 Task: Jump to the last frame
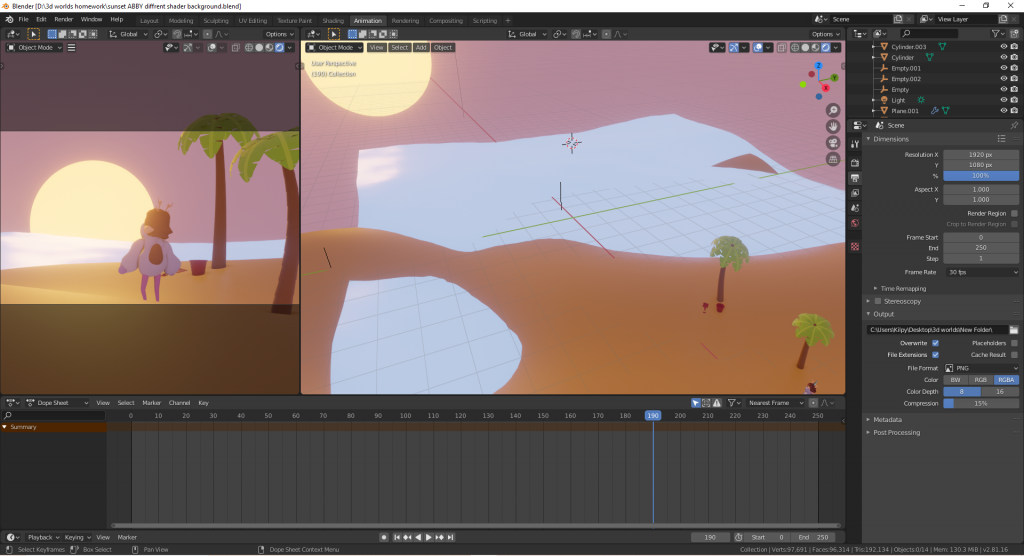pyautogui.click(x=451, y=537)
